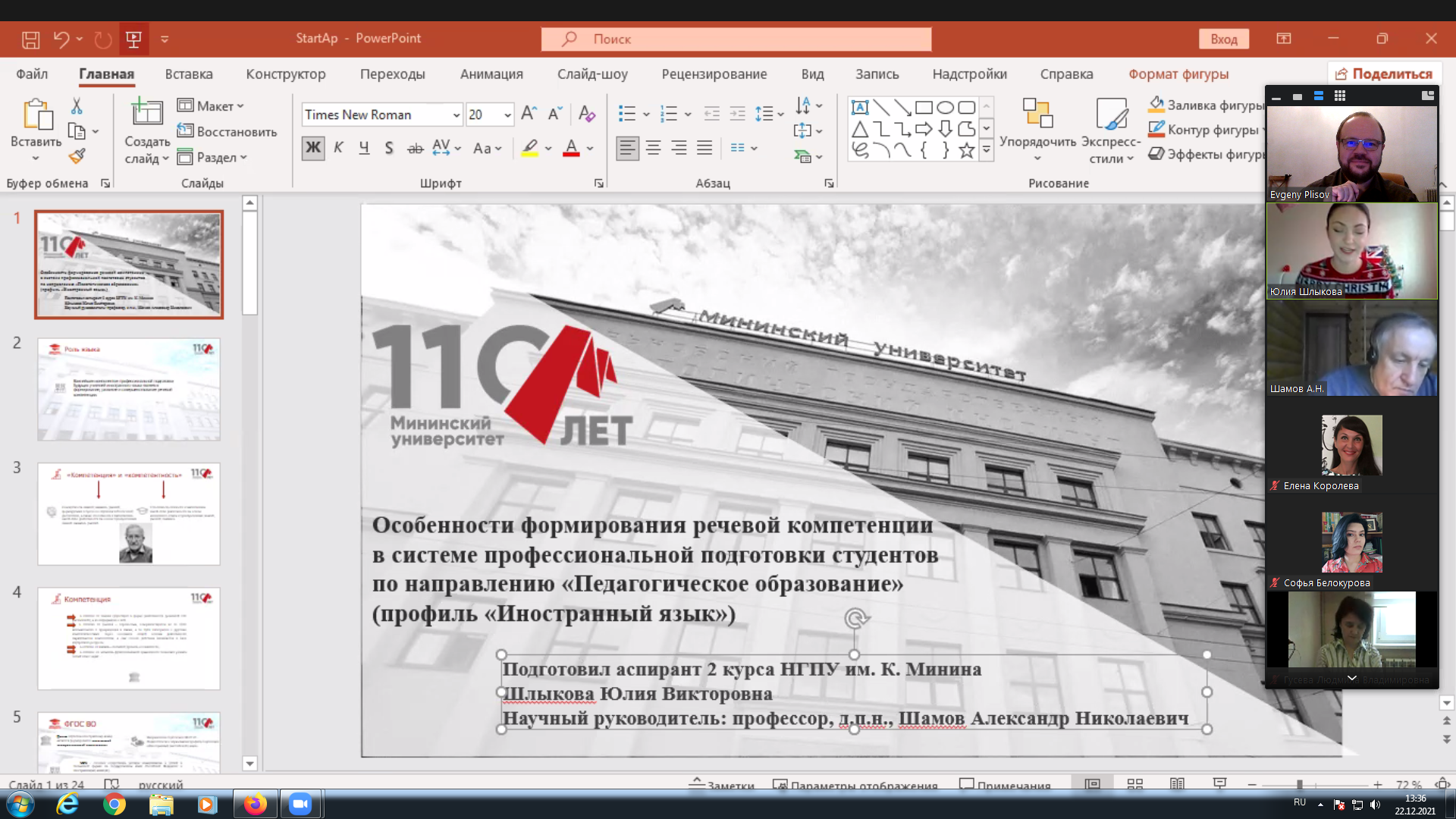Expand font color dropdown arrow
Screen dimensions: 1456x819
point(590,149)
